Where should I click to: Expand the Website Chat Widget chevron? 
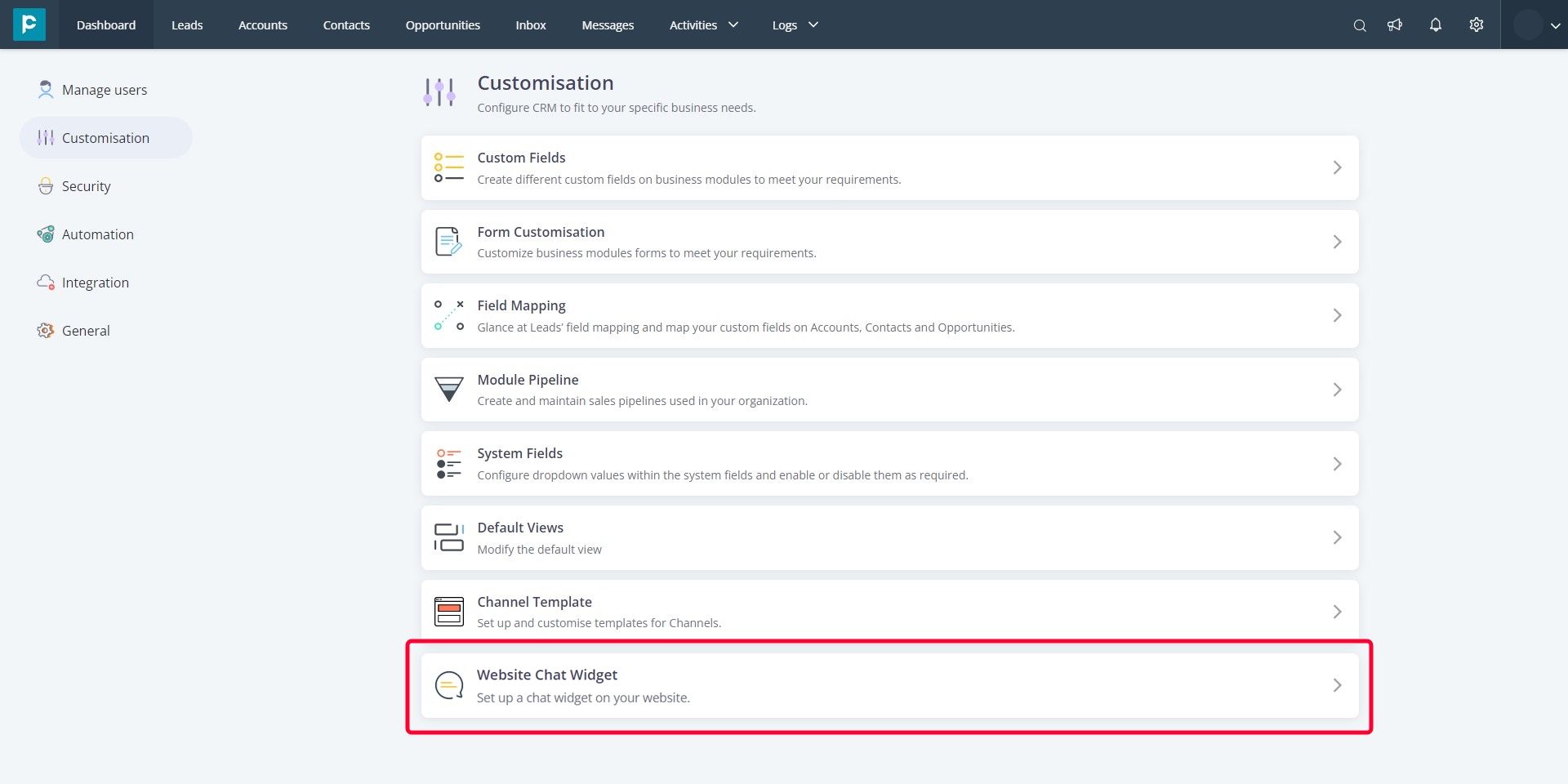click(x=1337, y=685)
